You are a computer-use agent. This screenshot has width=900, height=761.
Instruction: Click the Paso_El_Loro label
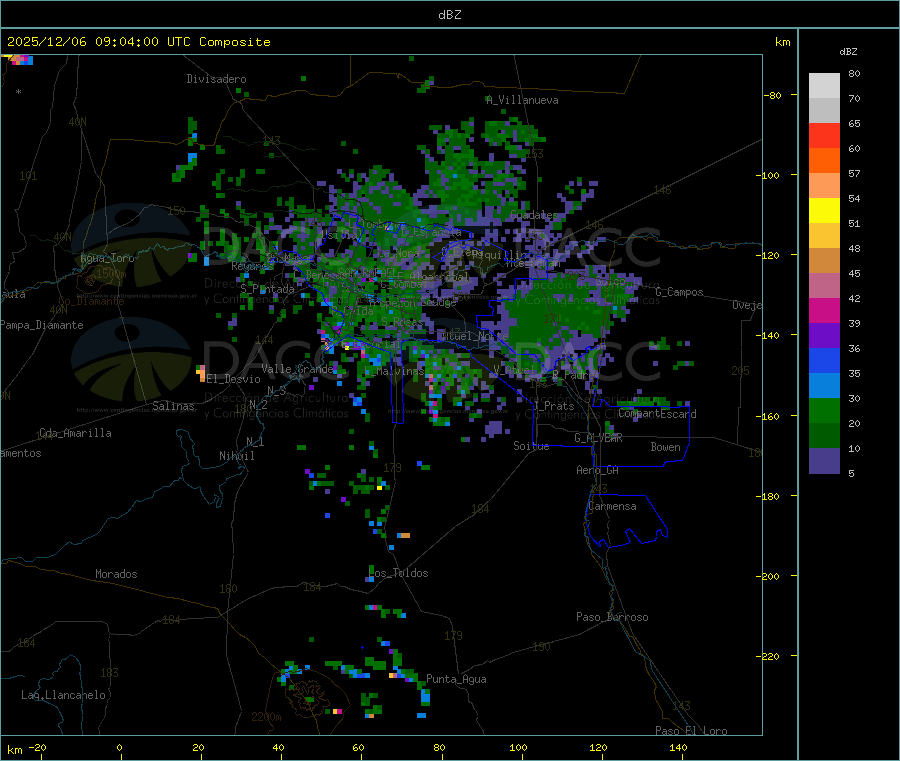(691, 731)
